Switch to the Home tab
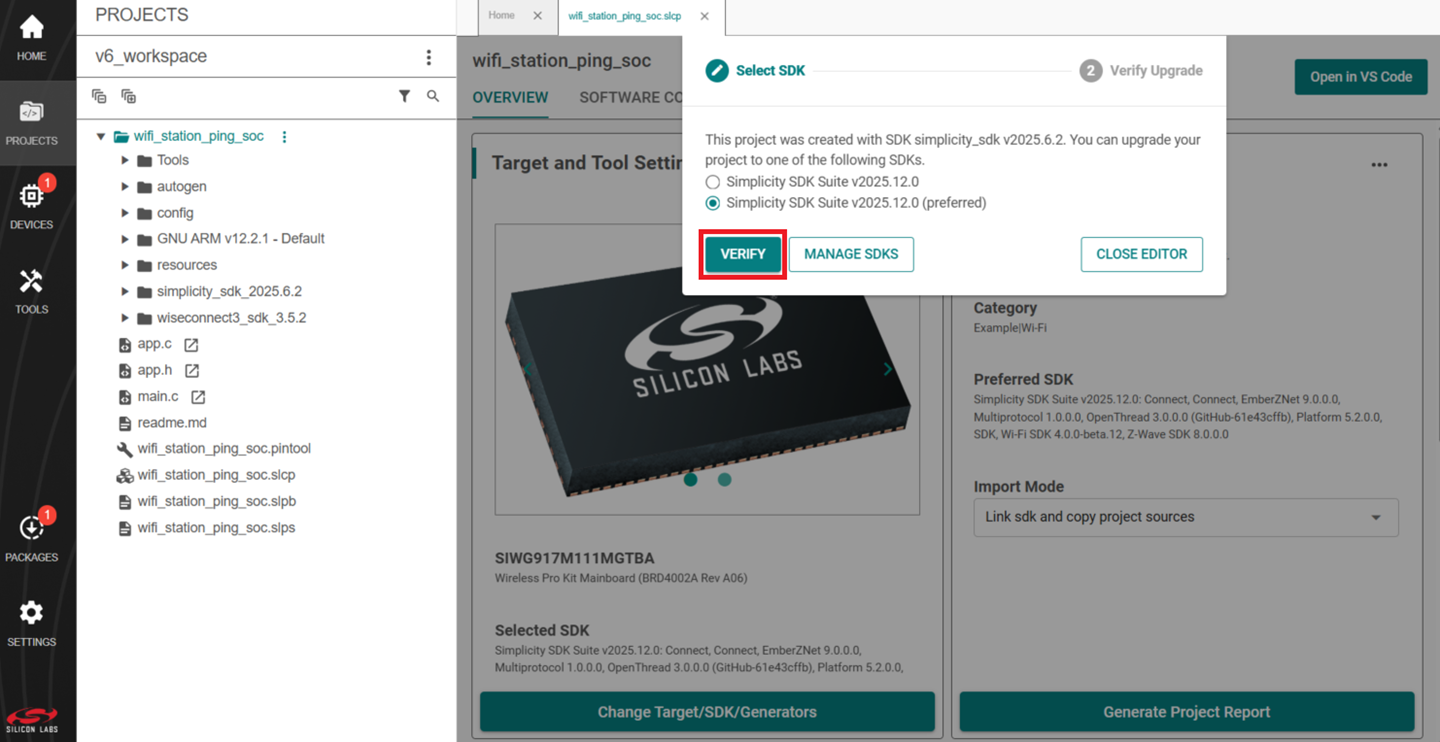 point(502,16)
